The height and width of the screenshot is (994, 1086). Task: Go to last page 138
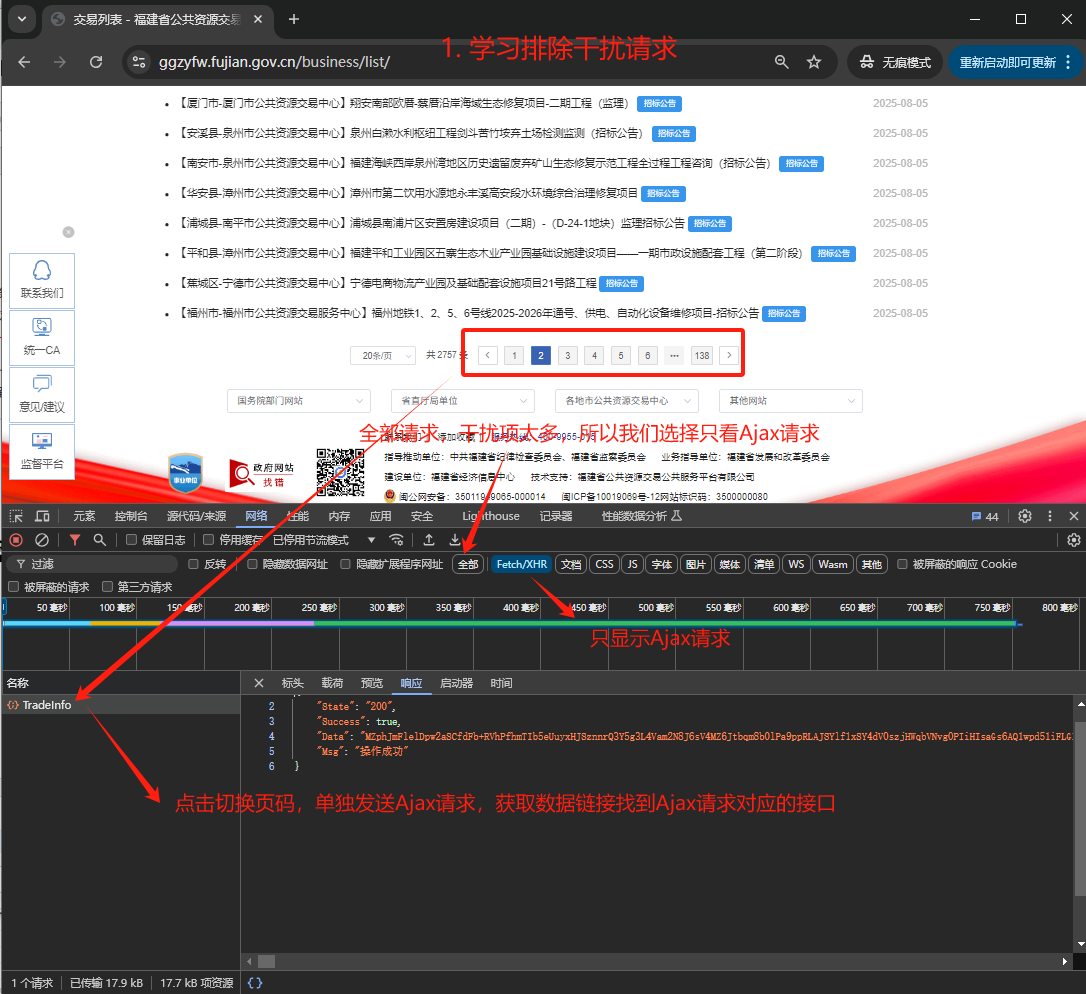click(x=702, y=355)
